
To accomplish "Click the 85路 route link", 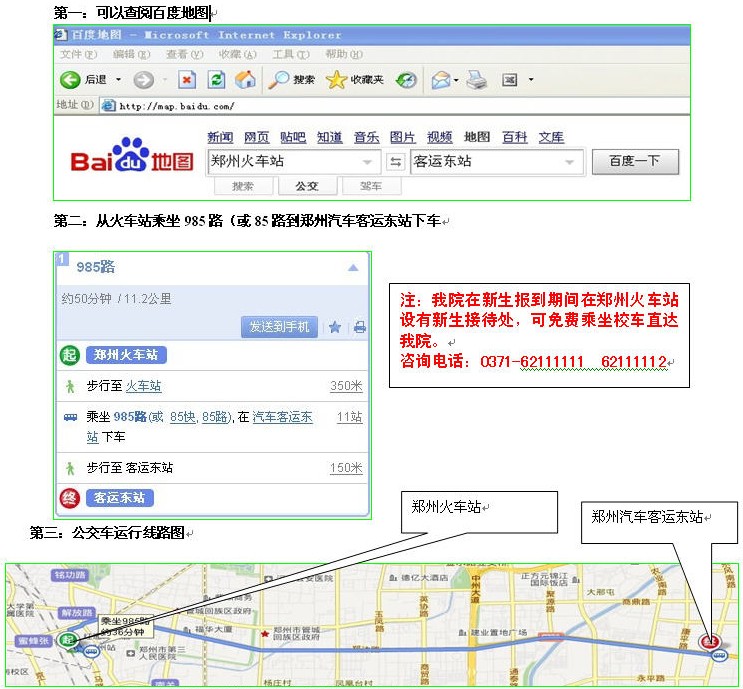I will [x=215, y=417].
